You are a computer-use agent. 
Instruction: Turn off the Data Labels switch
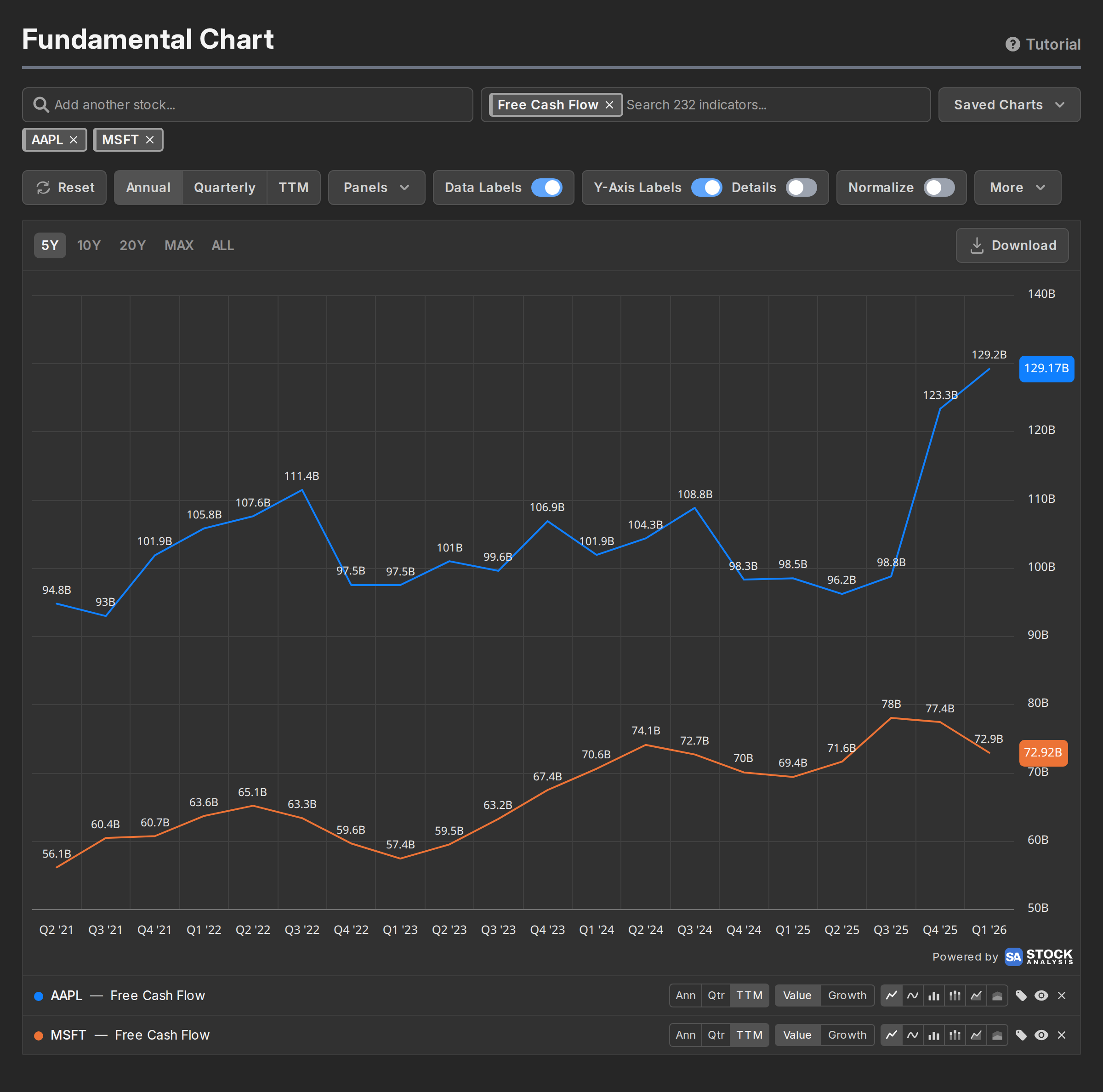coord(546,188)
